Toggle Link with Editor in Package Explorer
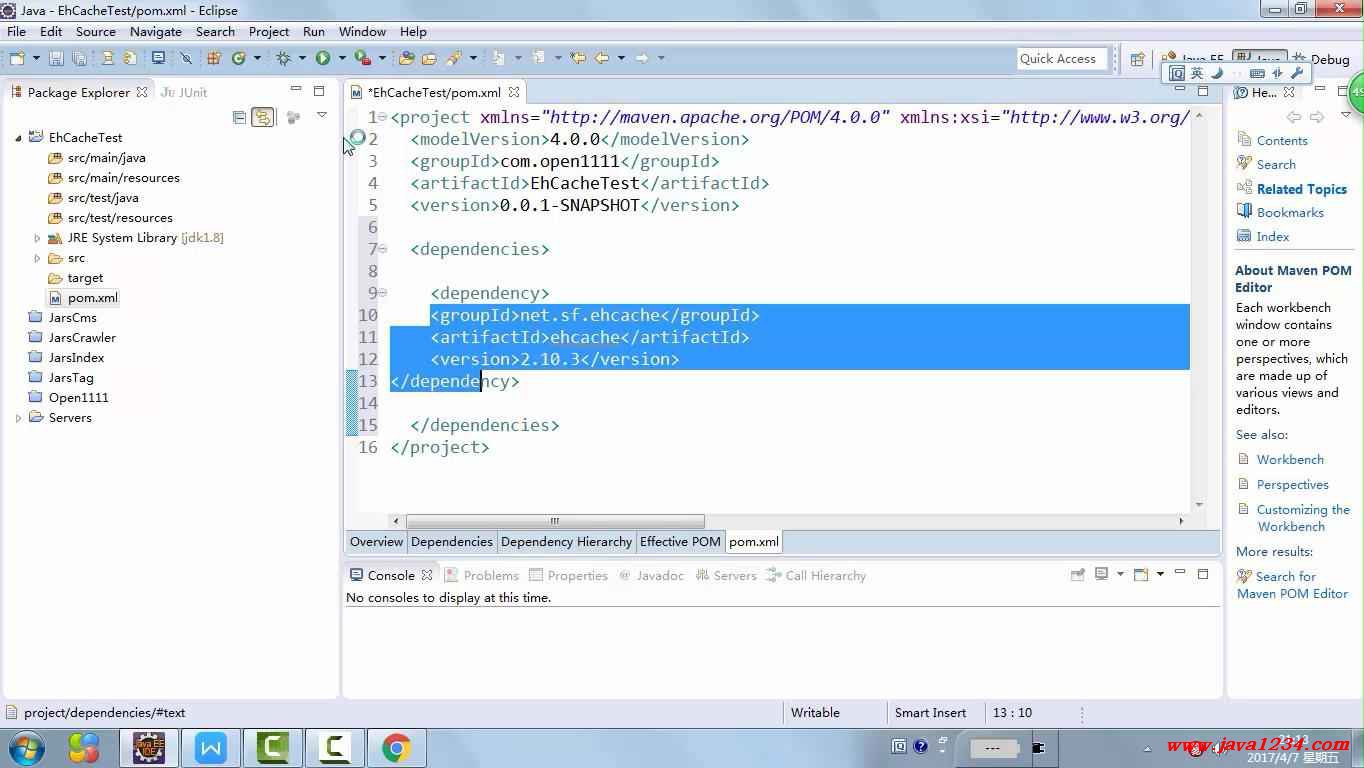 pyautogui.click(x=262, y=117)
